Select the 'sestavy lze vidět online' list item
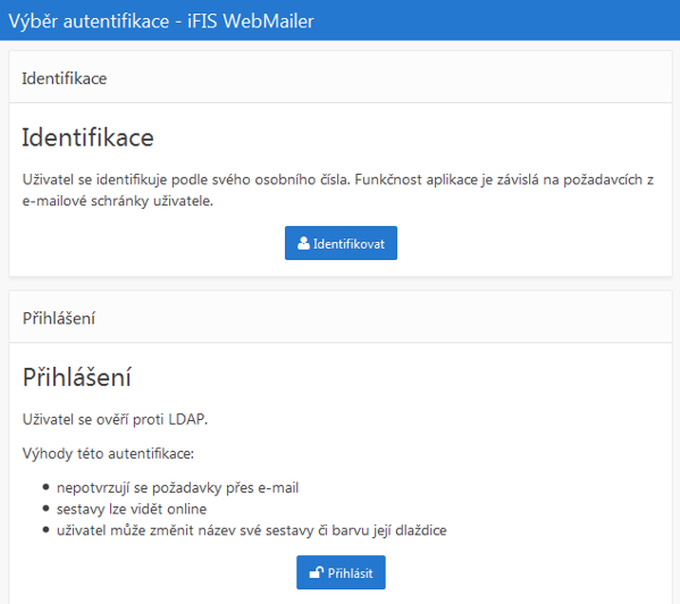This screenshot has width=680, height=604. pyautogui.click(x=131, y=509)
